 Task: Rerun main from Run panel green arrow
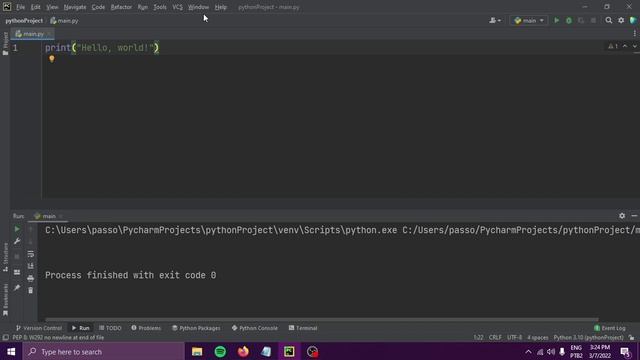(17, 229)
